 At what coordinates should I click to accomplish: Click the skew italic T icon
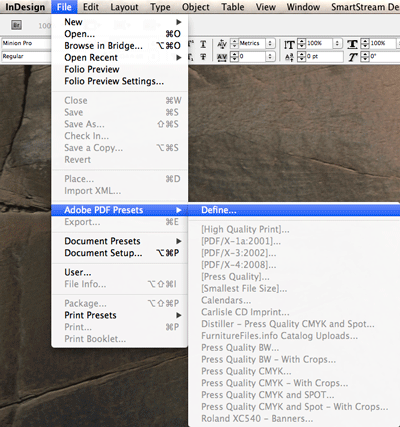coord(353,57)
